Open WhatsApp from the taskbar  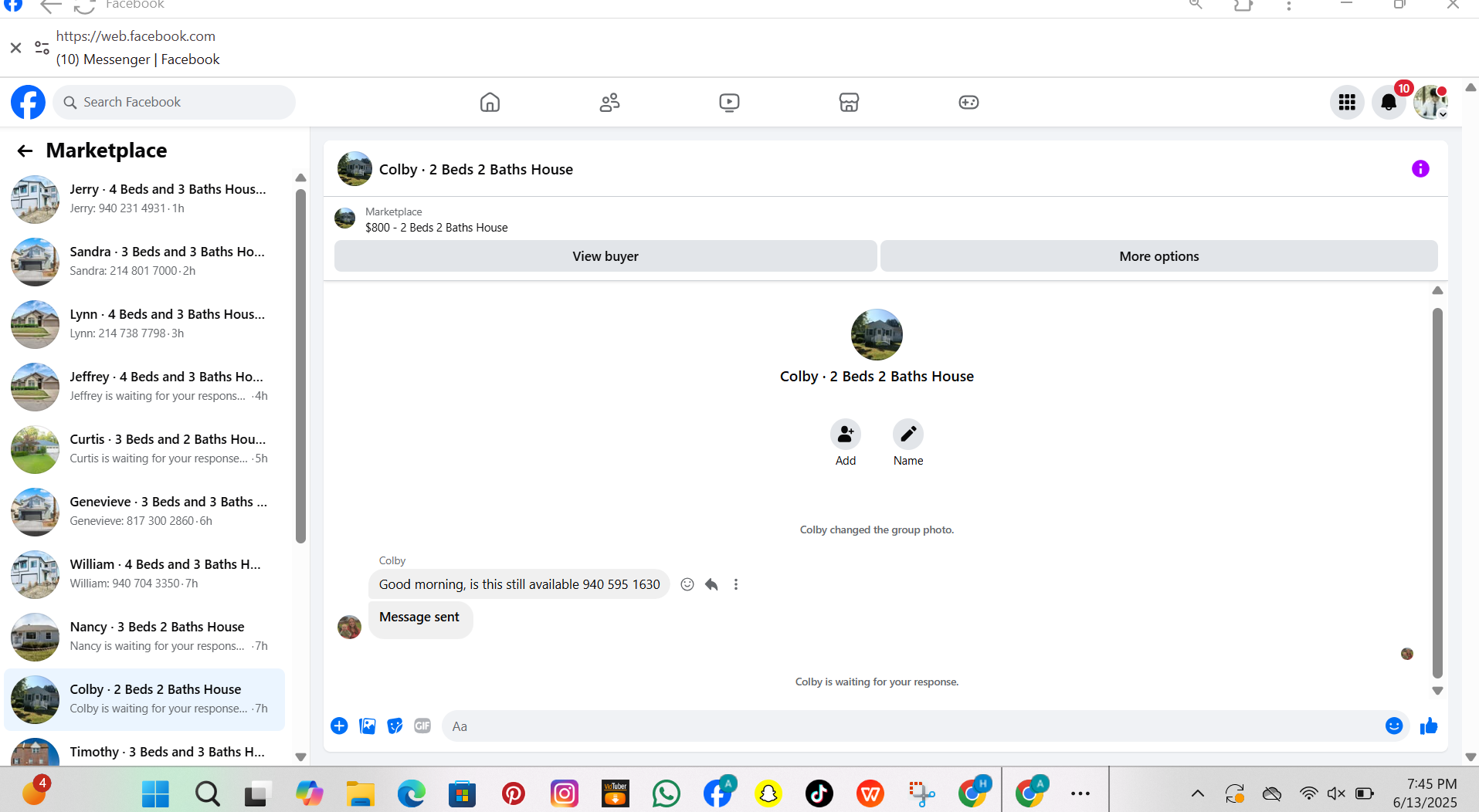(x=666, y=793)
